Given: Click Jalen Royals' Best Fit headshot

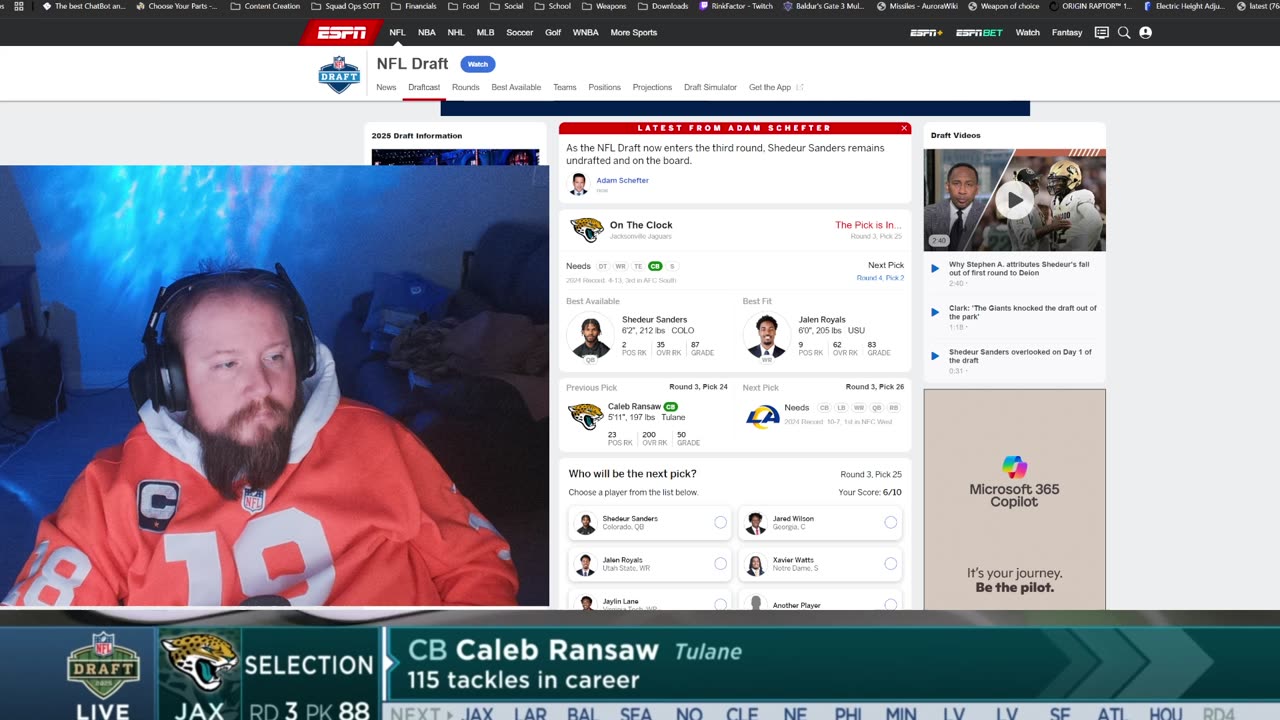Looking at the screenshot, I should pyautogui.click(x=767, y=337).
